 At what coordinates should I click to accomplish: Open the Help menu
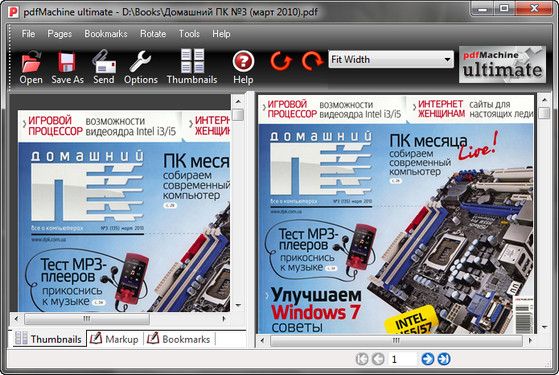click(221, 34)
